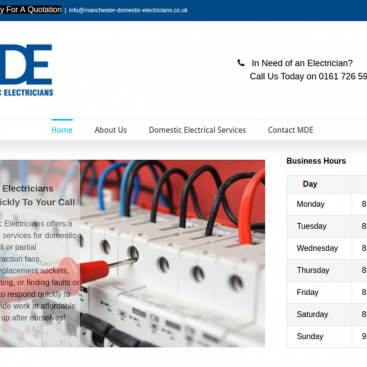Click the MDE Electricians logo

click(x=26, y=70)
